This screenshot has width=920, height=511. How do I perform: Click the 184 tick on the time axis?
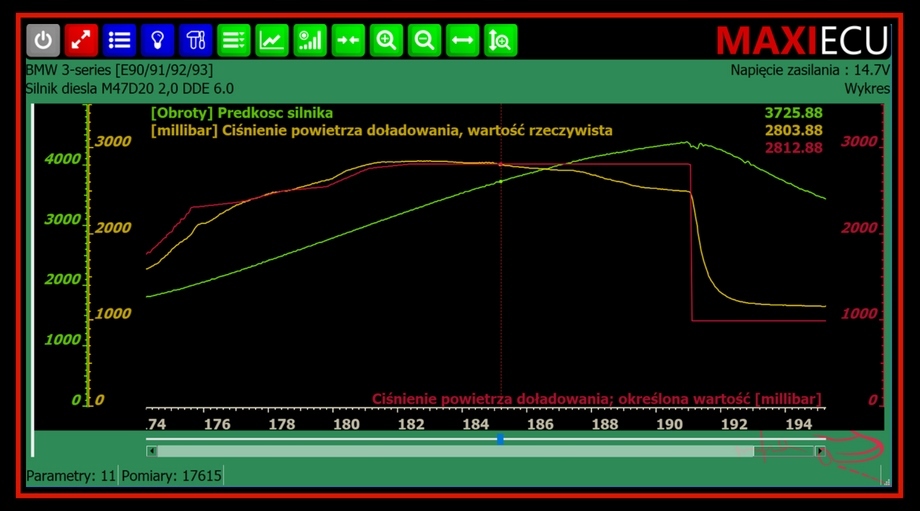(x=475, y=424)
